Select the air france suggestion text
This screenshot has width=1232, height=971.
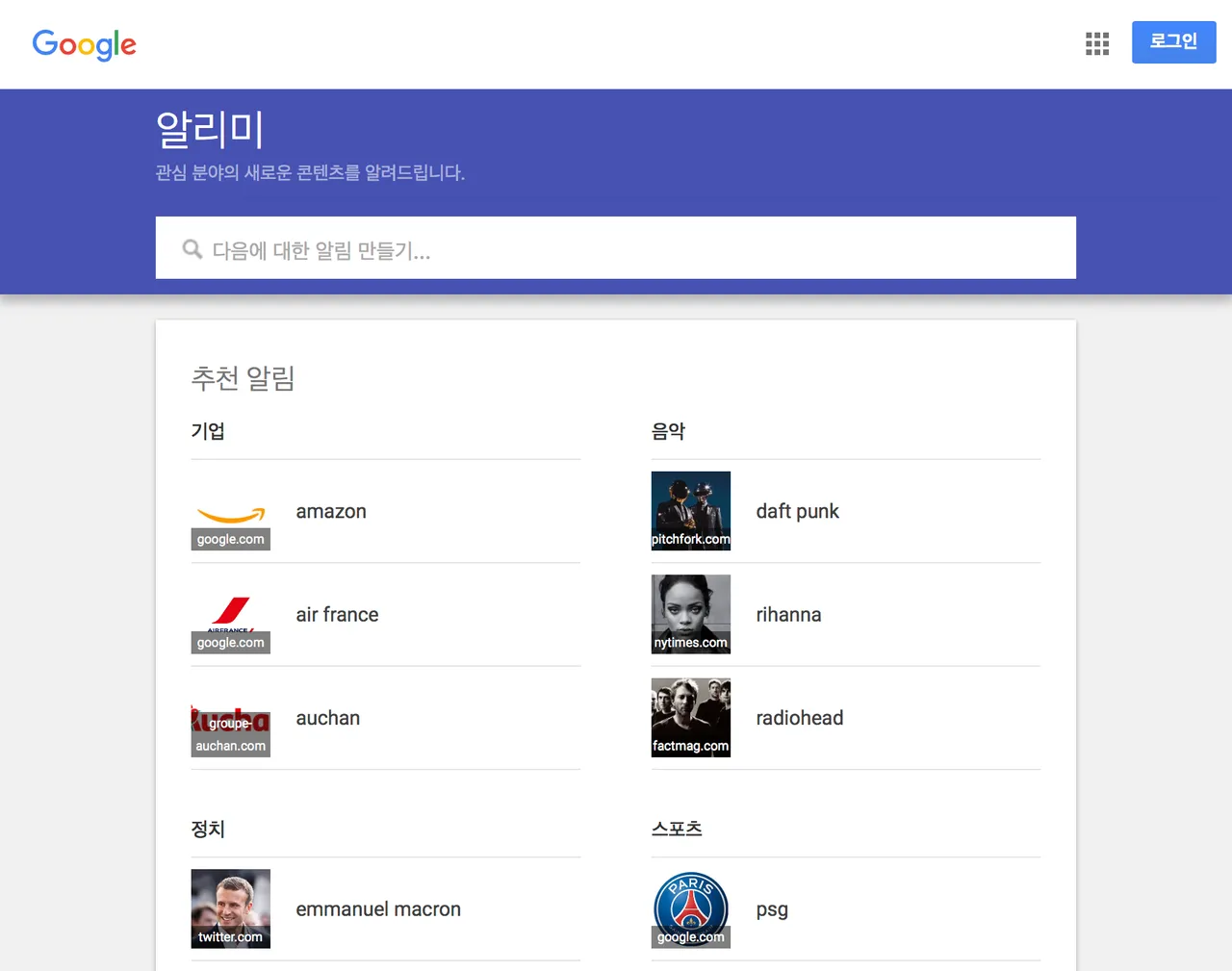(x=337, y=614)
